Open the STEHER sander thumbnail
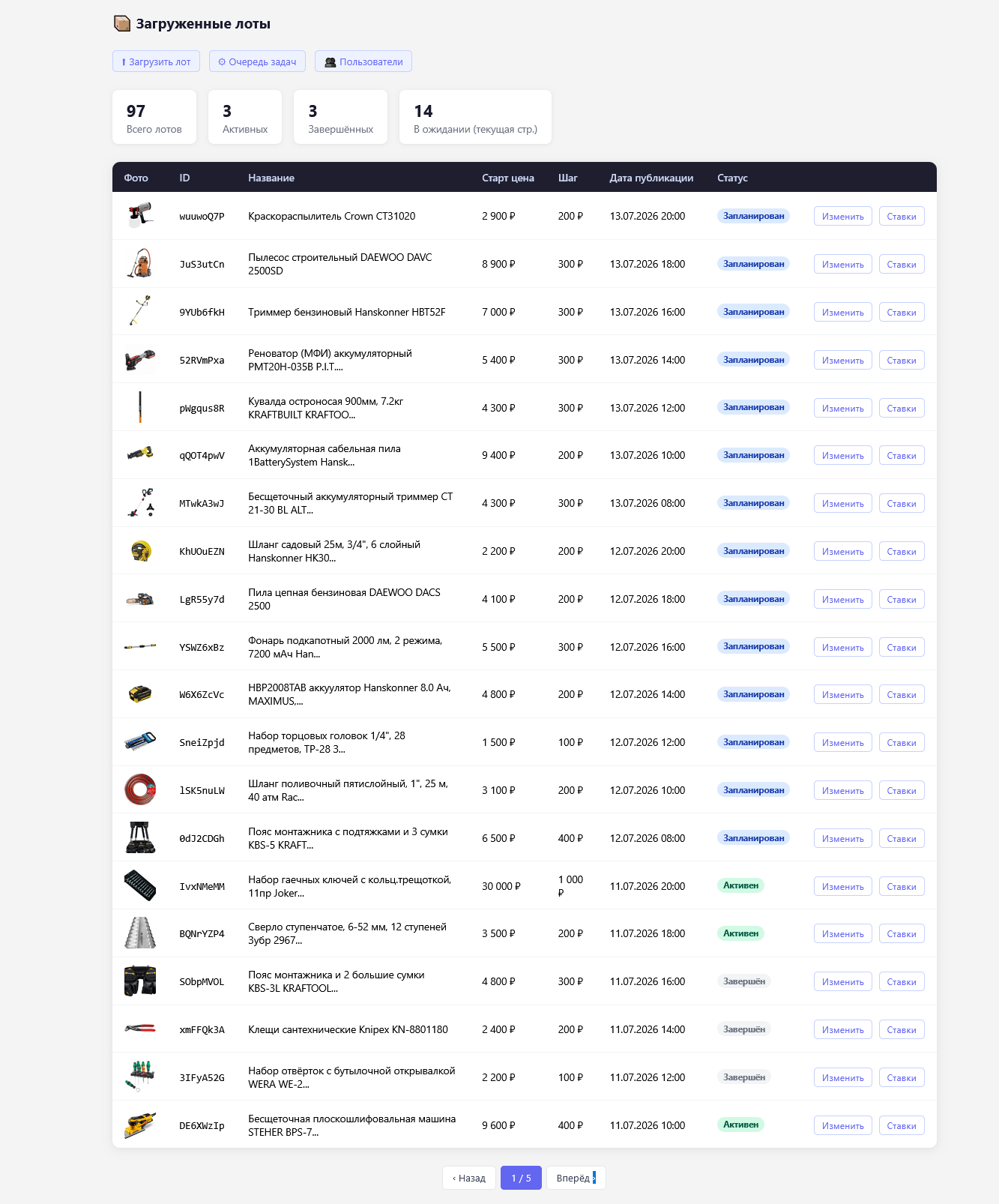The image size is (999, 1204). point(140,1125)
